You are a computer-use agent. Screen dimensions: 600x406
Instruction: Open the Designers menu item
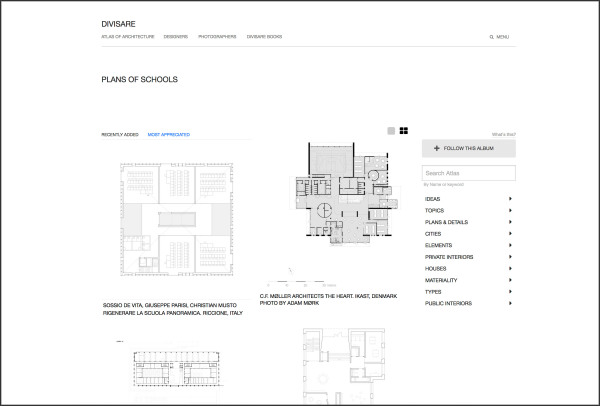tap(176, 36)
